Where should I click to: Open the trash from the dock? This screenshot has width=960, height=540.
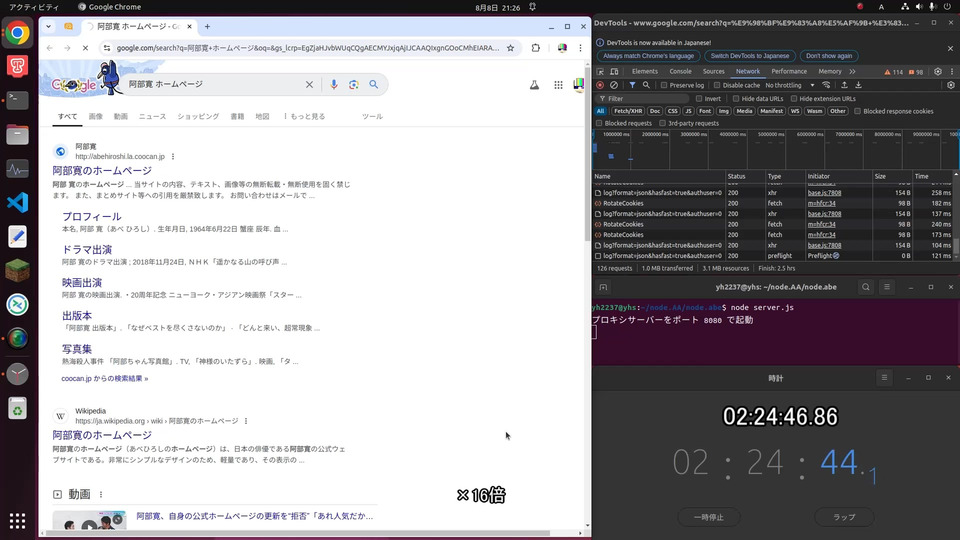click(x=17, y=408)
